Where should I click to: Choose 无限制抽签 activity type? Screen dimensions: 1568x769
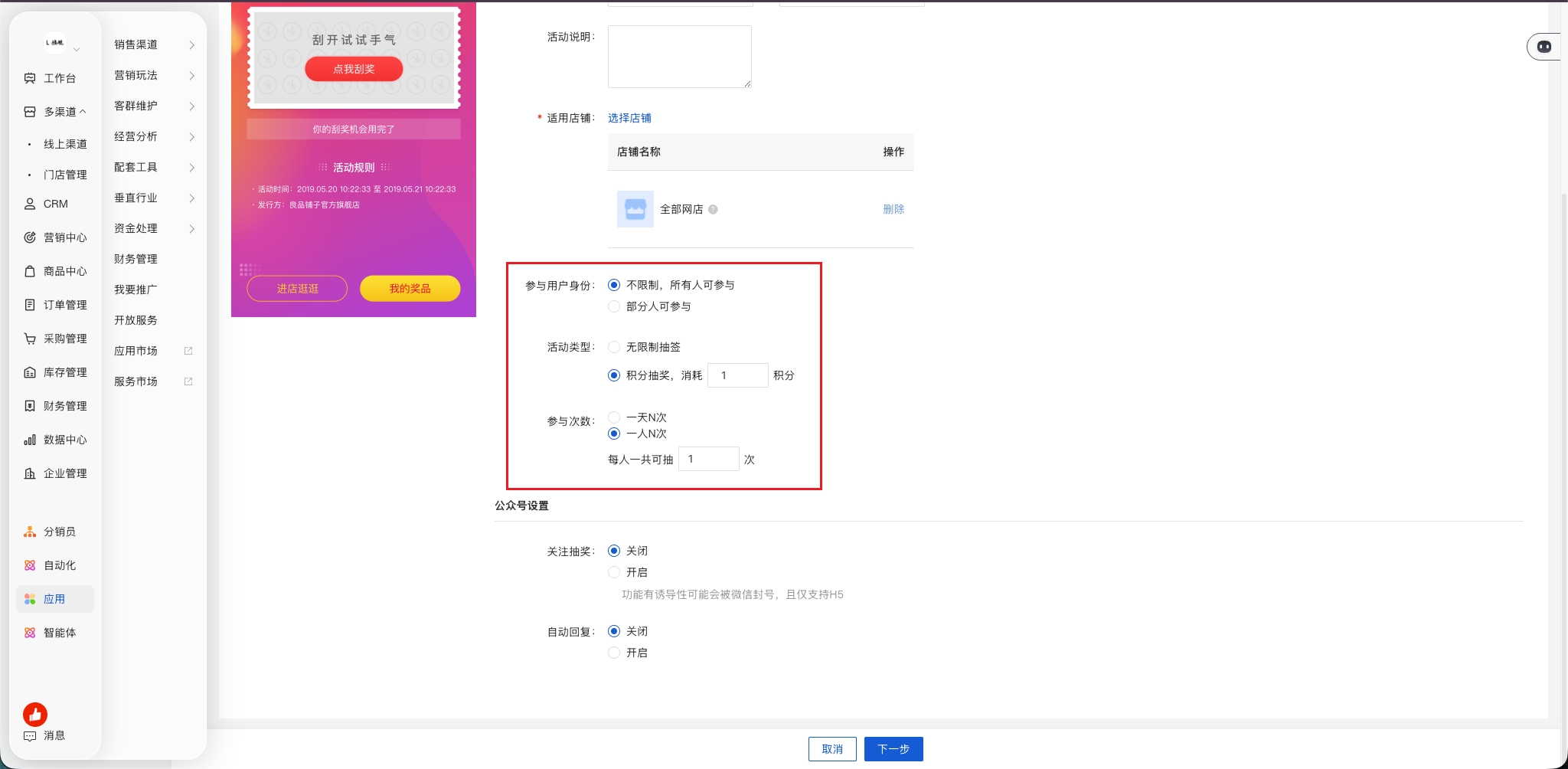click(614, 347)
